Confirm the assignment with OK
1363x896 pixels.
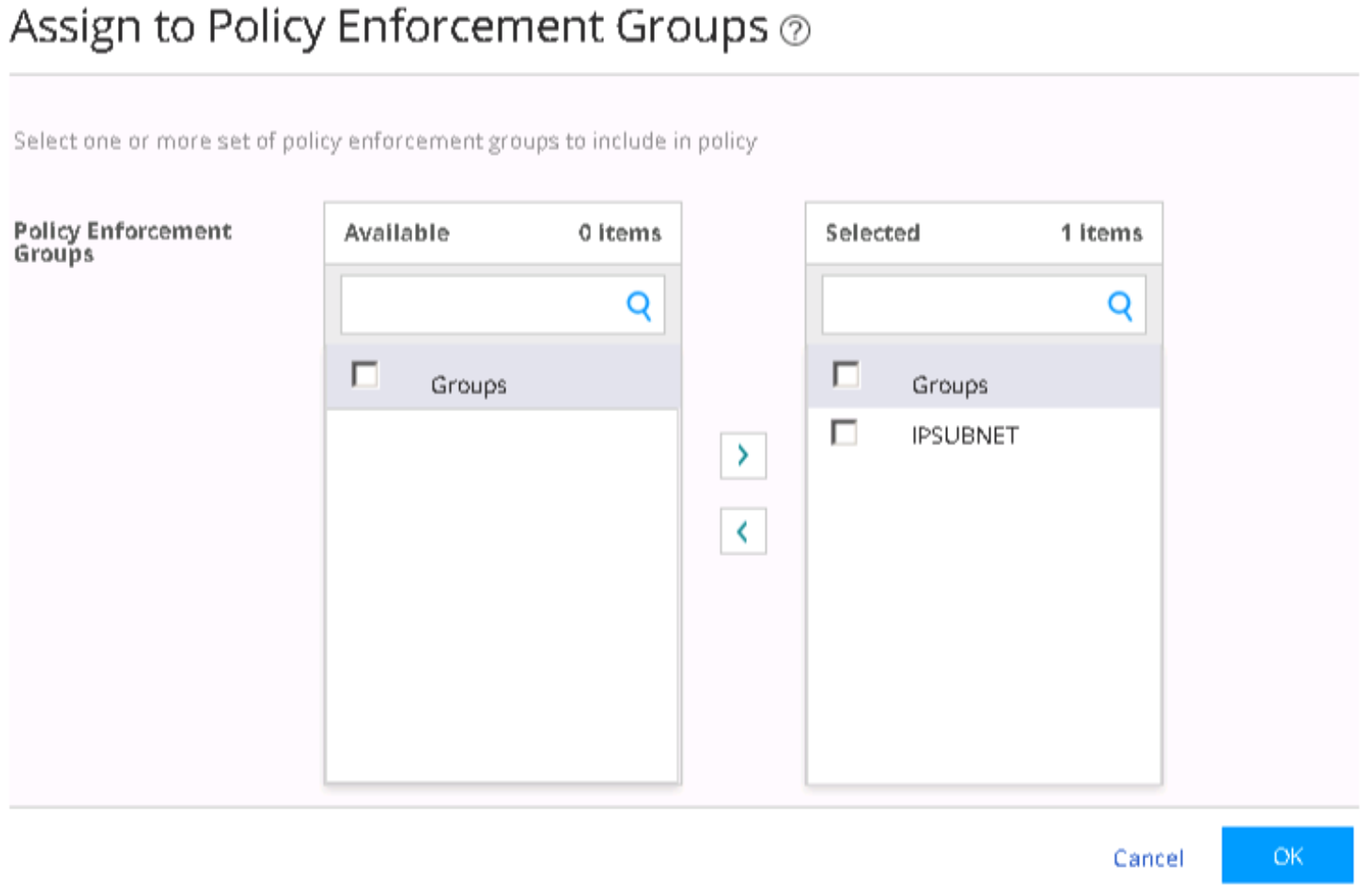(1286, 856)
